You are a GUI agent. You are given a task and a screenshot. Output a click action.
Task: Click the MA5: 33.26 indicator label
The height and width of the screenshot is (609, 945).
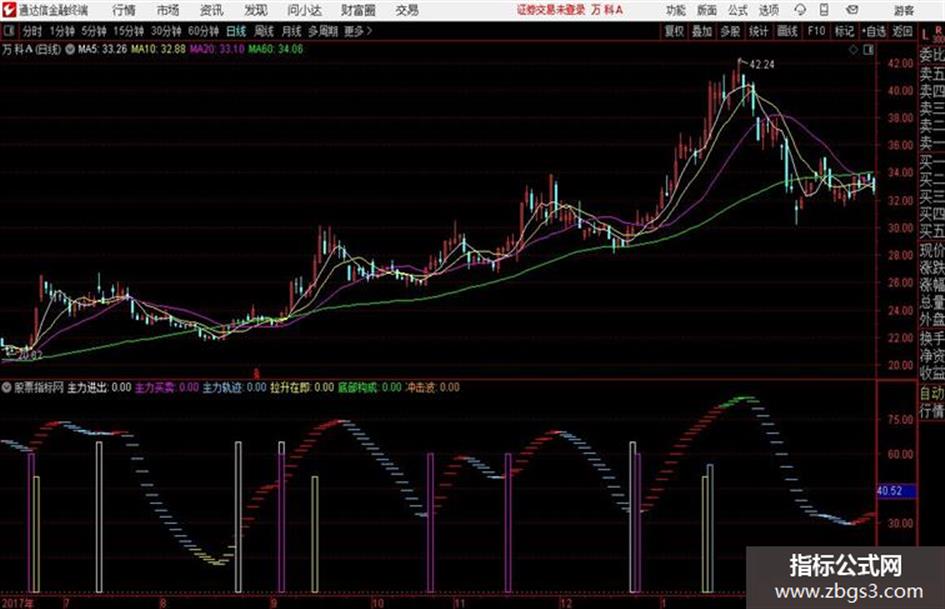[102, 49]
